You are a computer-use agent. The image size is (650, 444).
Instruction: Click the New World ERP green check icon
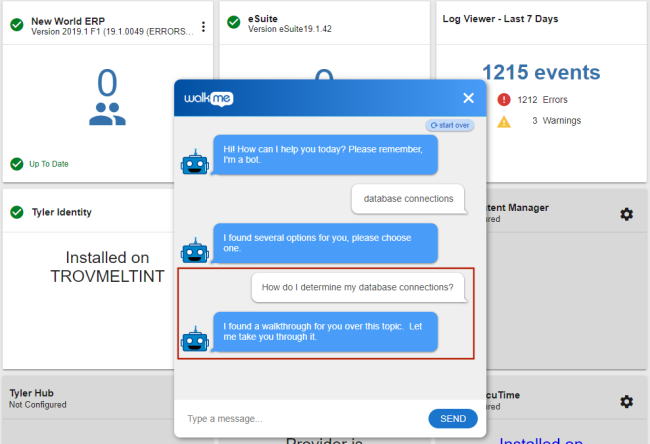pyautogui.click(x=17, y=25)
